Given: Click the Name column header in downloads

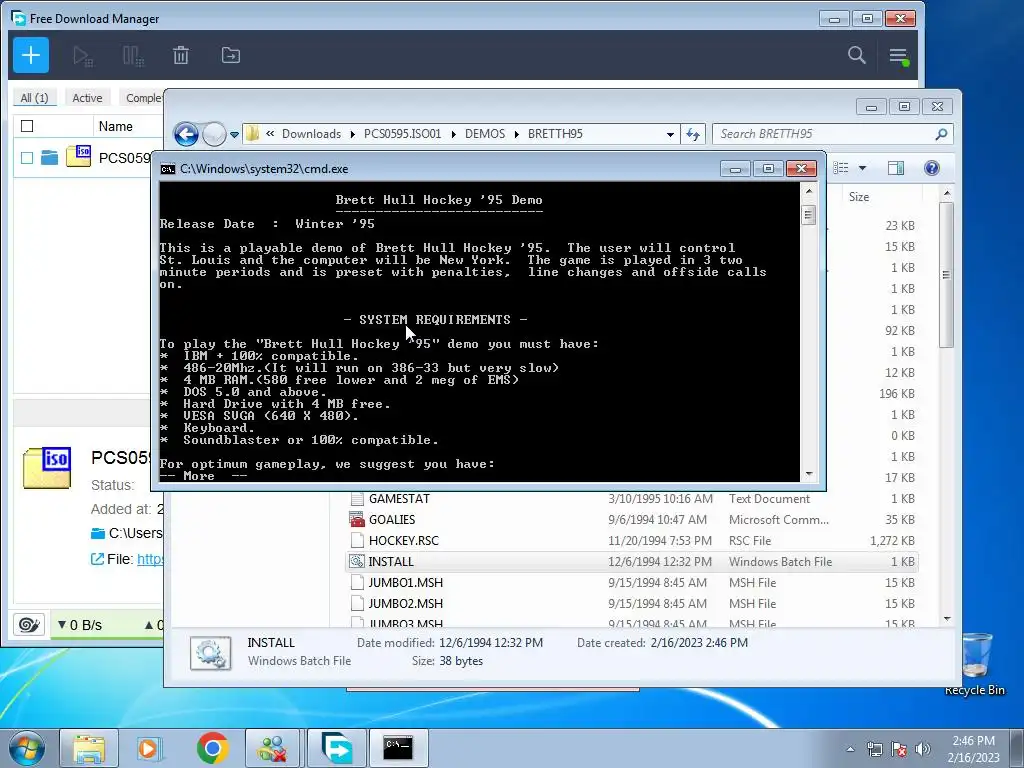Looking at the screenshot, I should pos(116,127).
